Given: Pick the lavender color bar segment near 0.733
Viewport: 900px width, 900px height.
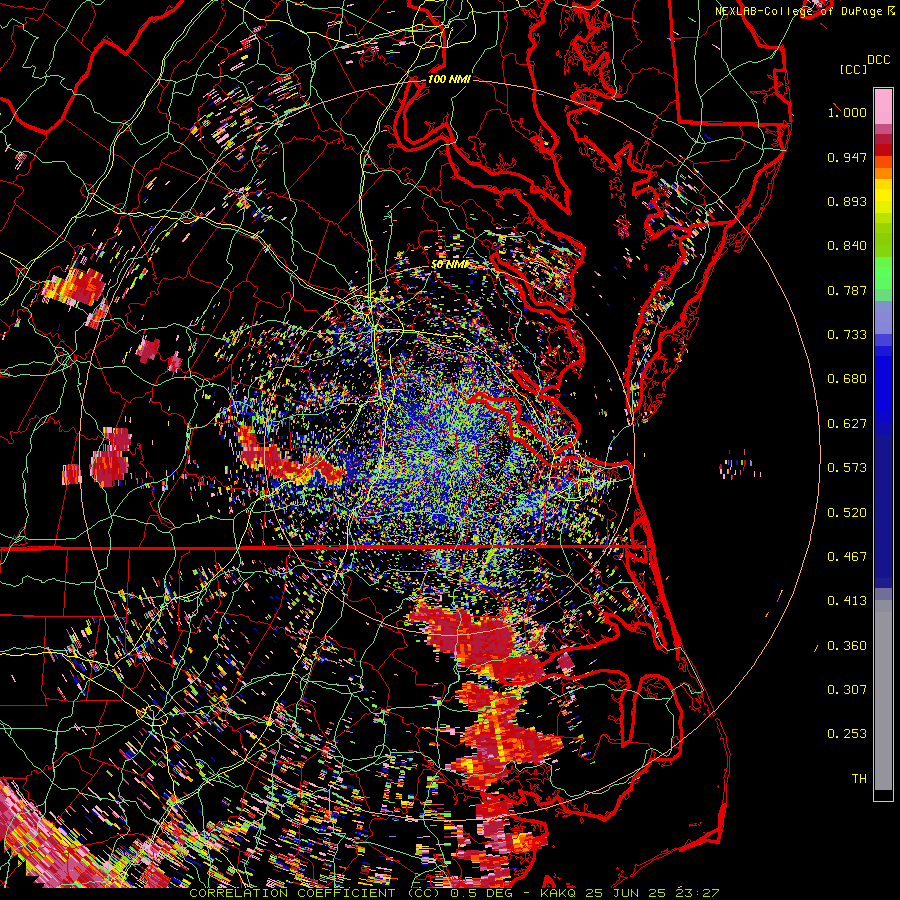Looking at the screenshot, I should point(883,317).
